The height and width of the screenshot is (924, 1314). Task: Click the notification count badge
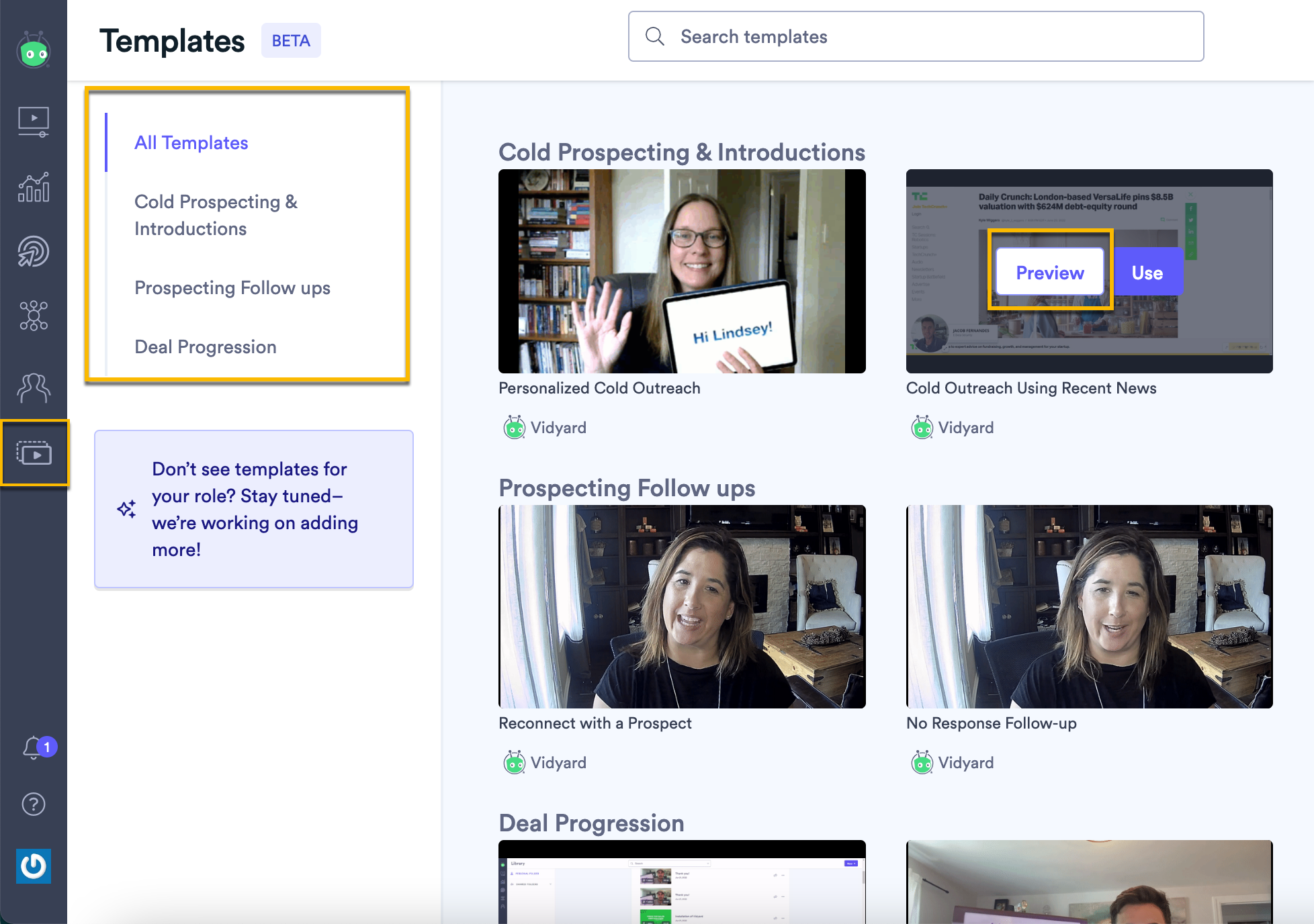click(47, 747)
